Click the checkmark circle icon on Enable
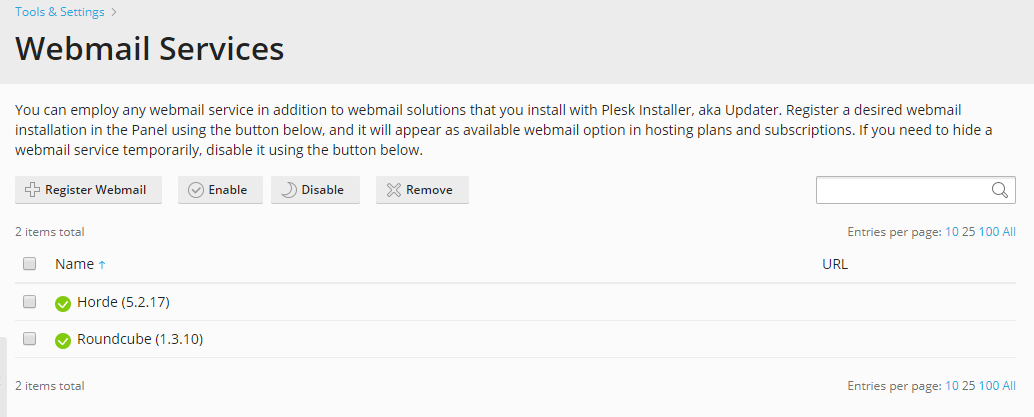 point(196,190)
